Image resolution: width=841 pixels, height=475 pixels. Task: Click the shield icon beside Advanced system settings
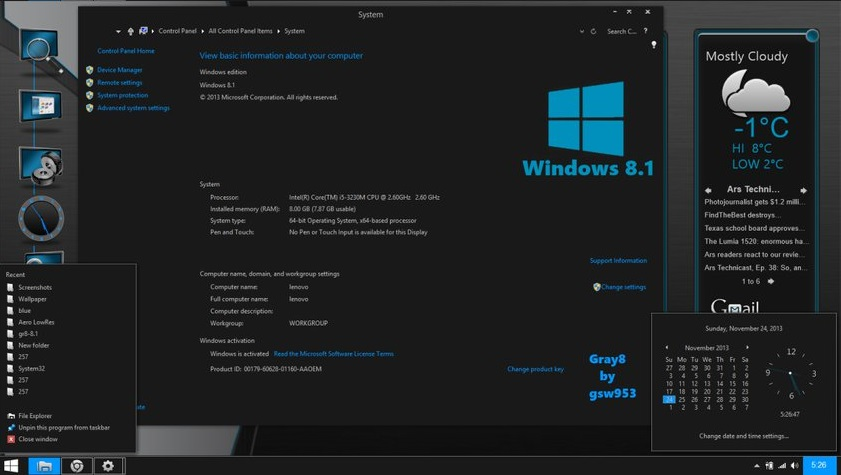pyautogui.click(x=90, y=108)
